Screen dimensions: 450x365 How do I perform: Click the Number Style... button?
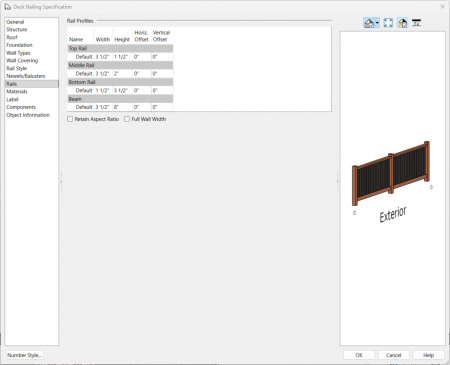tap(24, 355)
